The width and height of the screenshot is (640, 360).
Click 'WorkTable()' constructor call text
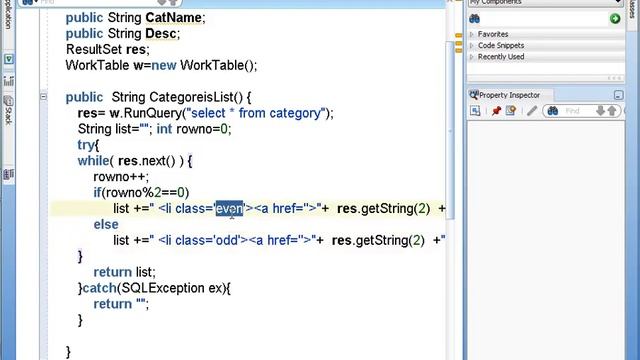[217, 65]
